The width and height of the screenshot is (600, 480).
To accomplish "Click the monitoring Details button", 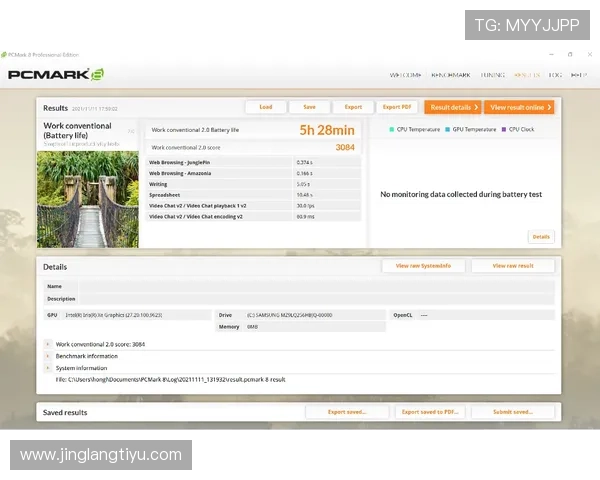I will click(x=541, y=237).
